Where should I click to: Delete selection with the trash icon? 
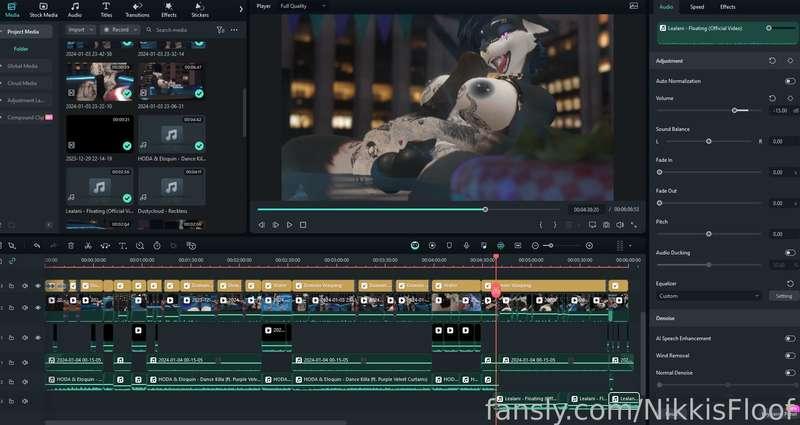pyautogui.click(x=71, y=246)
